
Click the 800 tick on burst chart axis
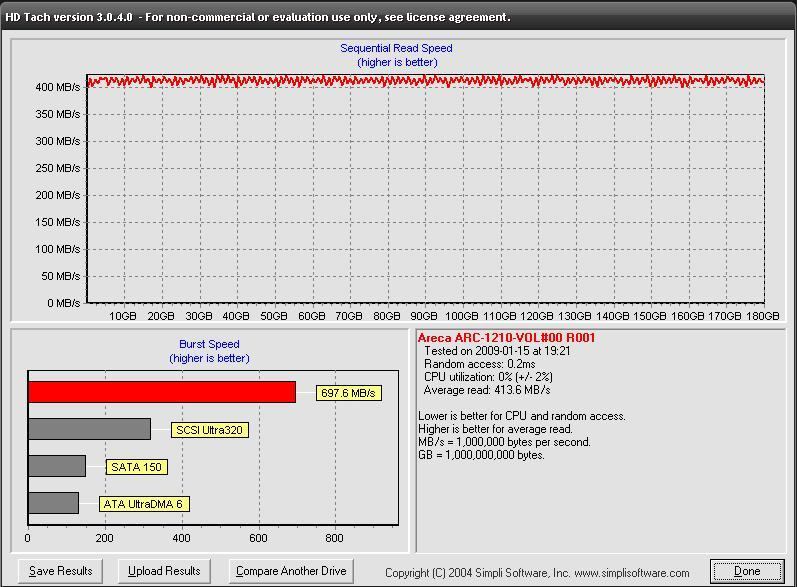[334, 538]
